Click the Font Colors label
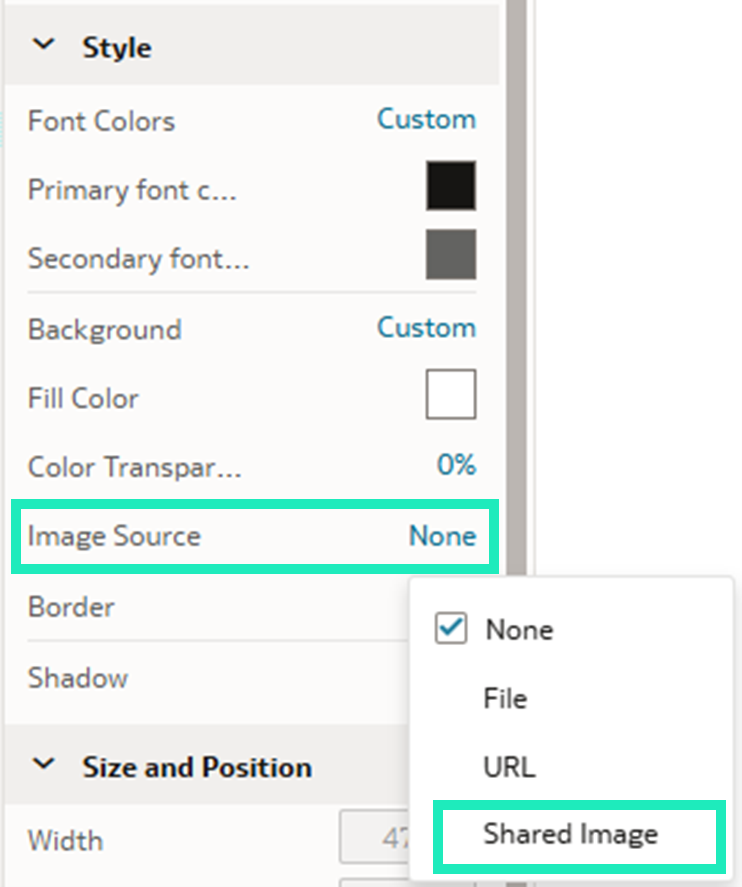Image resolution: width=742 pixels, height=887 pixels. [100, 120]
